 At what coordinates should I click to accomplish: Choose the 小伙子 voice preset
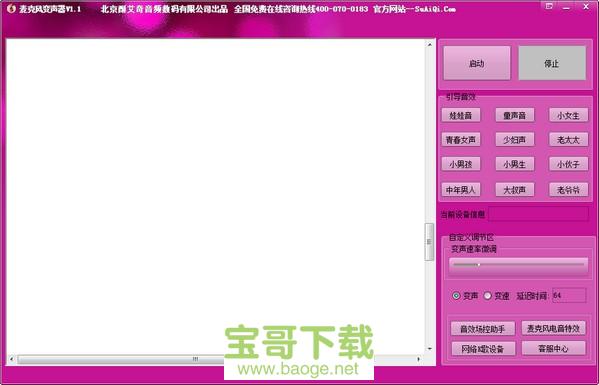click(568, 164)
